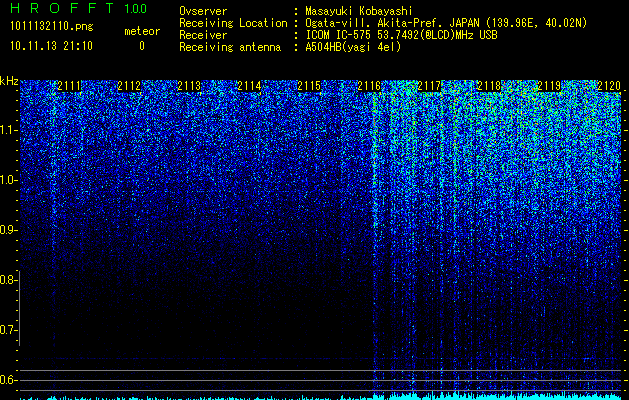Click the 1.1 frequency axis label
This screenshot has height=400, width=629.
coord(8,130)
